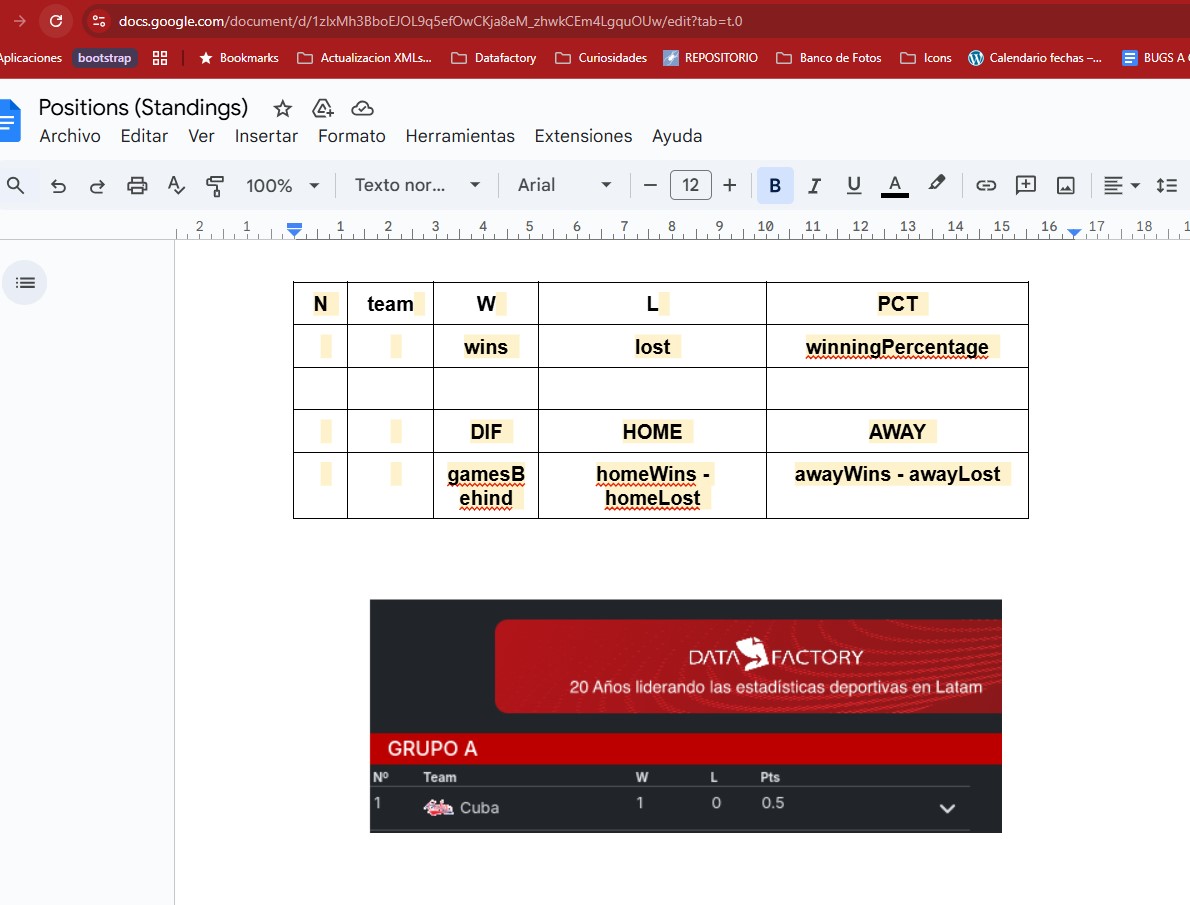Open the 100% zoom dropdown

tap(283, 185)
